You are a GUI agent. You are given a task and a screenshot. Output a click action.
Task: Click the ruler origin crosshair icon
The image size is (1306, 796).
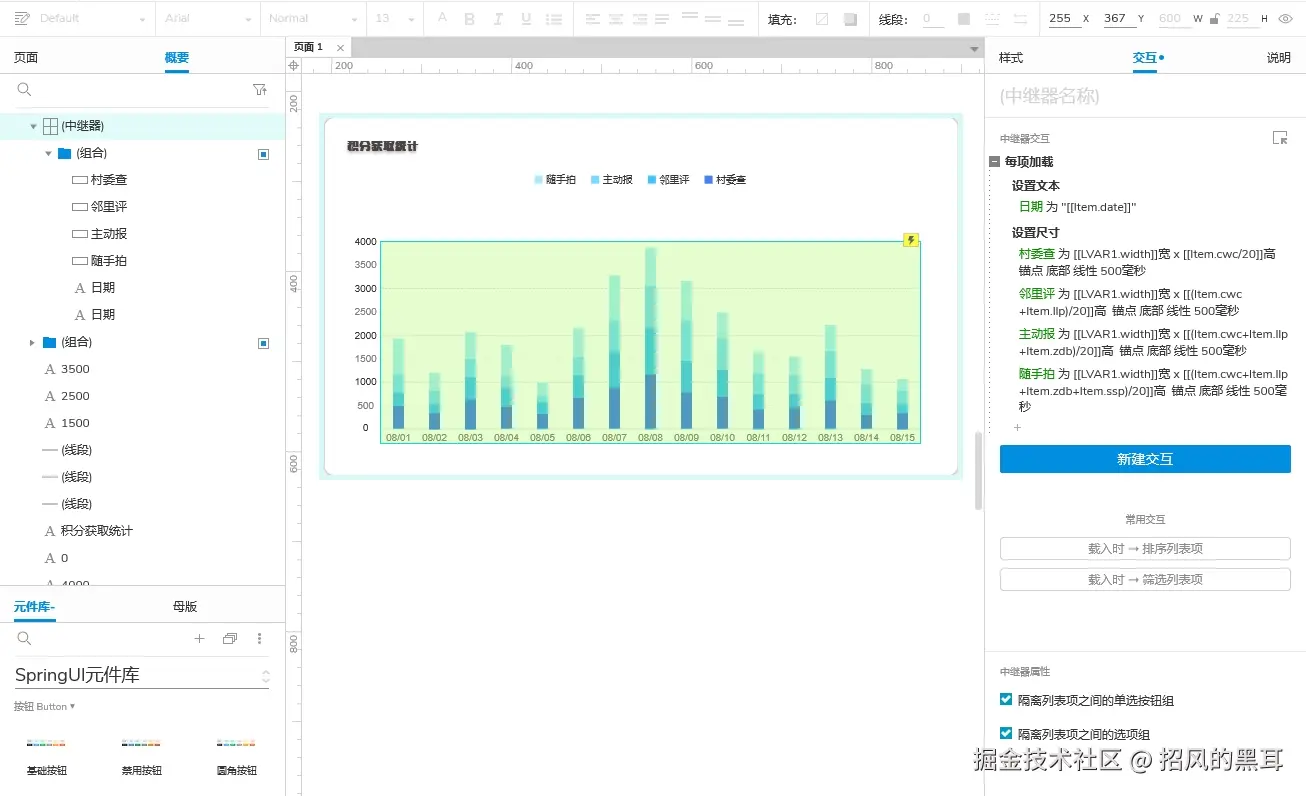[x=293, y=65]
